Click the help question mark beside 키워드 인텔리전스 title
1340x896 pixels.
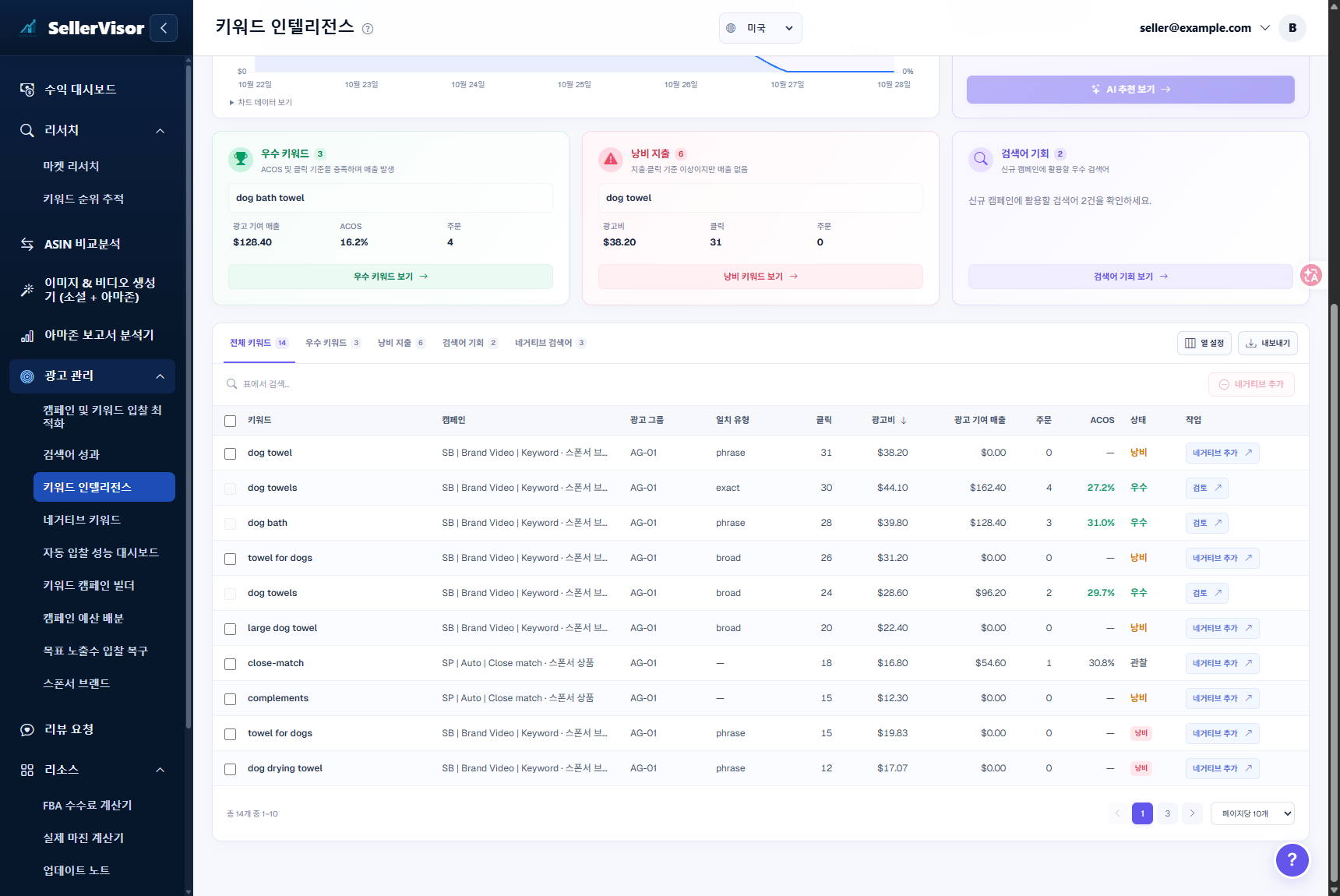(x=368, y=29)
